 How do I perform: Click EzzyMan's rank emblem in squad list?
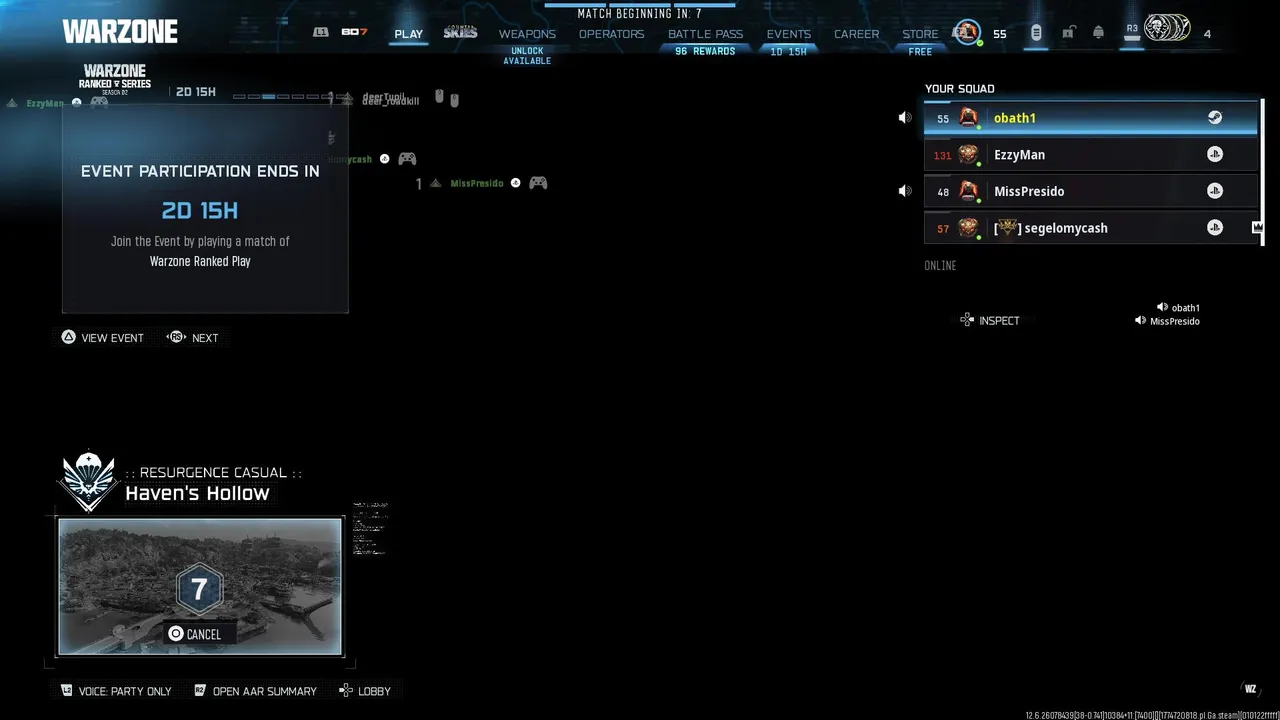[968, 154]
